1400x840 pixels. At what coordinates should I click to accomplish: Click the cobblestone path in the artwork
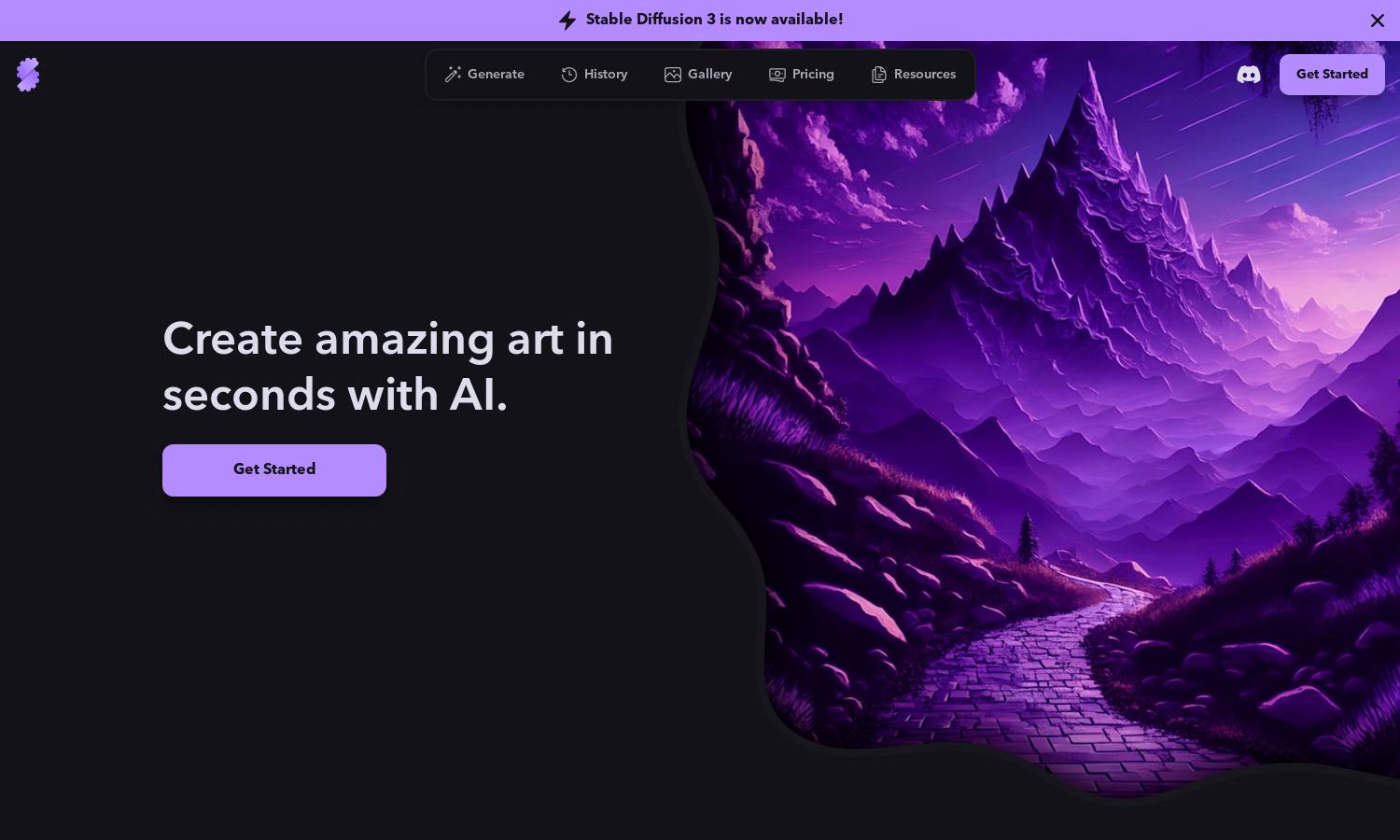pos(1045,672)
